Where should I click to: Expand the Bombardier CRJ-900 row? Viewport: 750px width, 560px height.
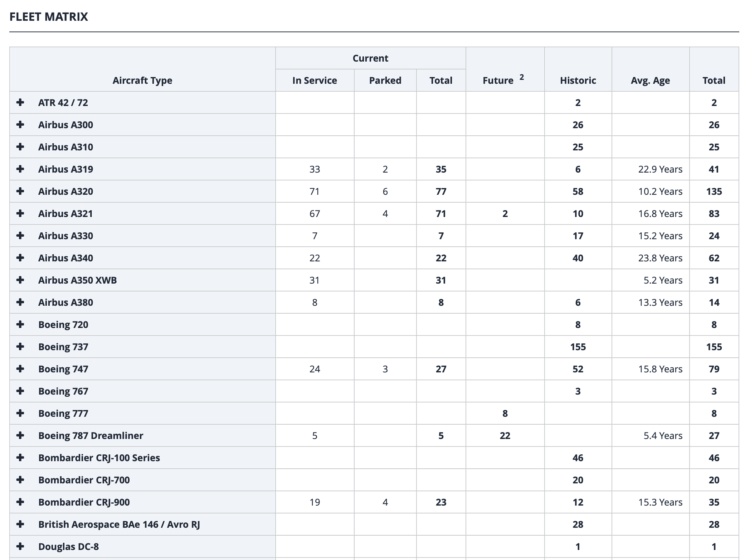click(x=20, y=502)
